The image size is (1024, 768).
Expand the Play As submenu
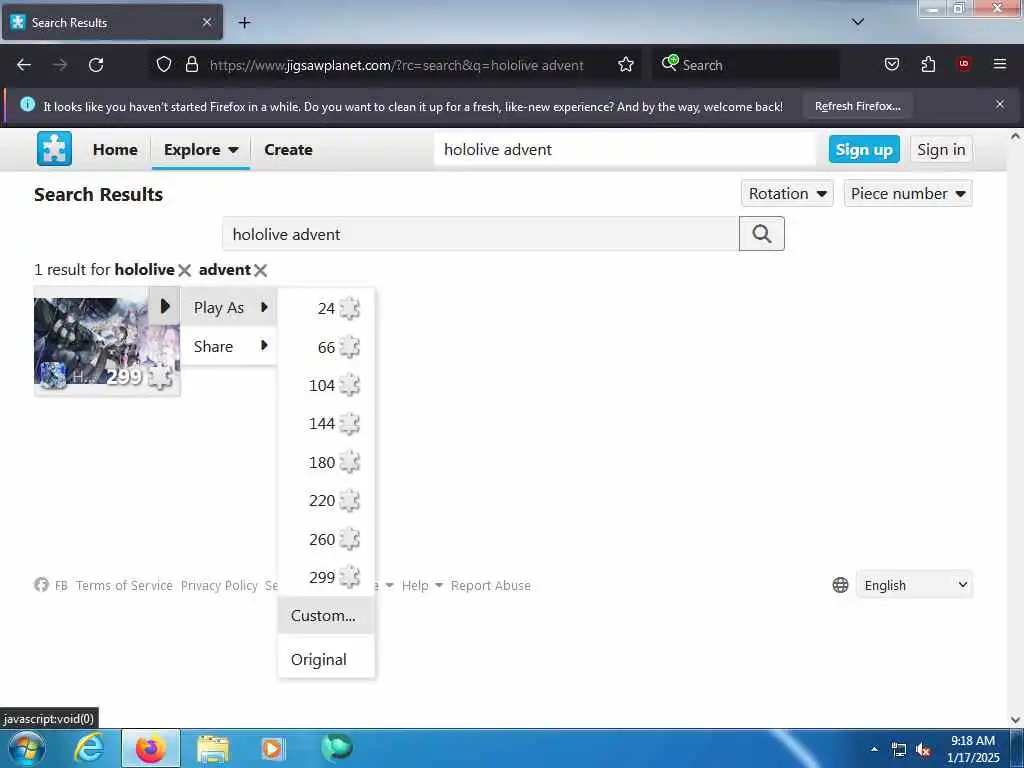[229, 307]
